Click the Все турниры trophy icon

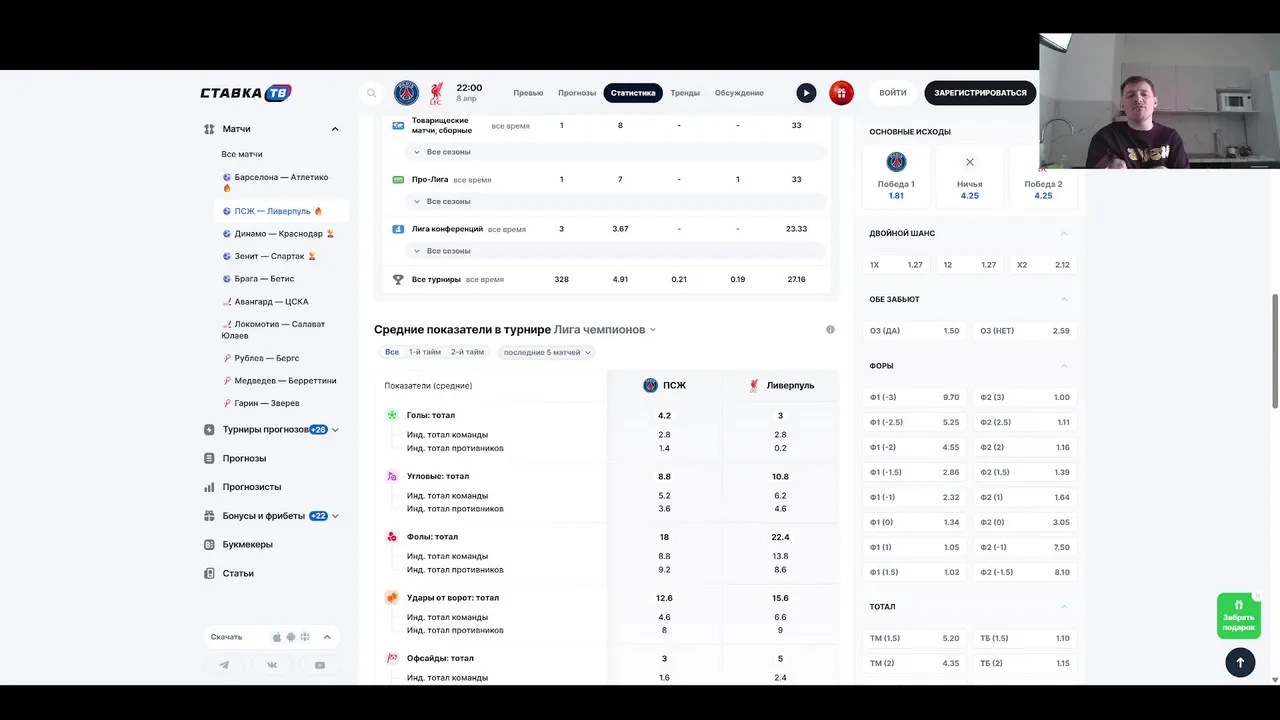[x=398, y=279]
